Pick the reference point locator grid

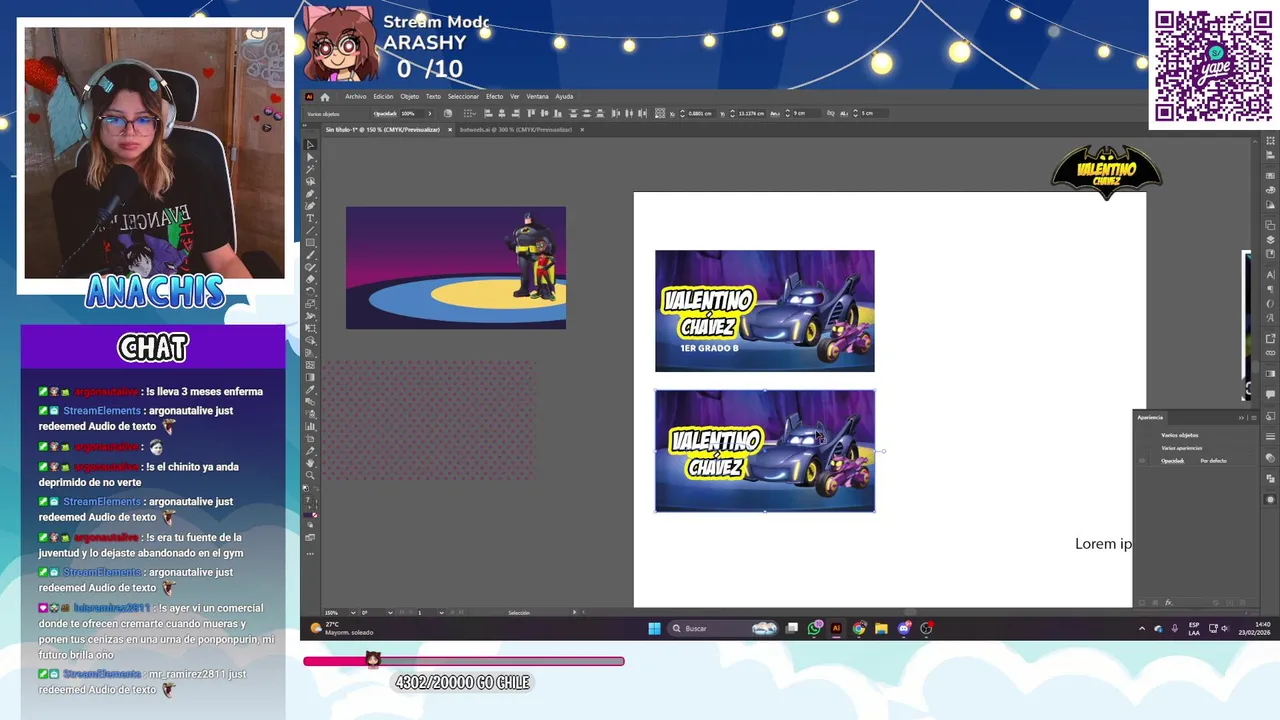[660, 113]
